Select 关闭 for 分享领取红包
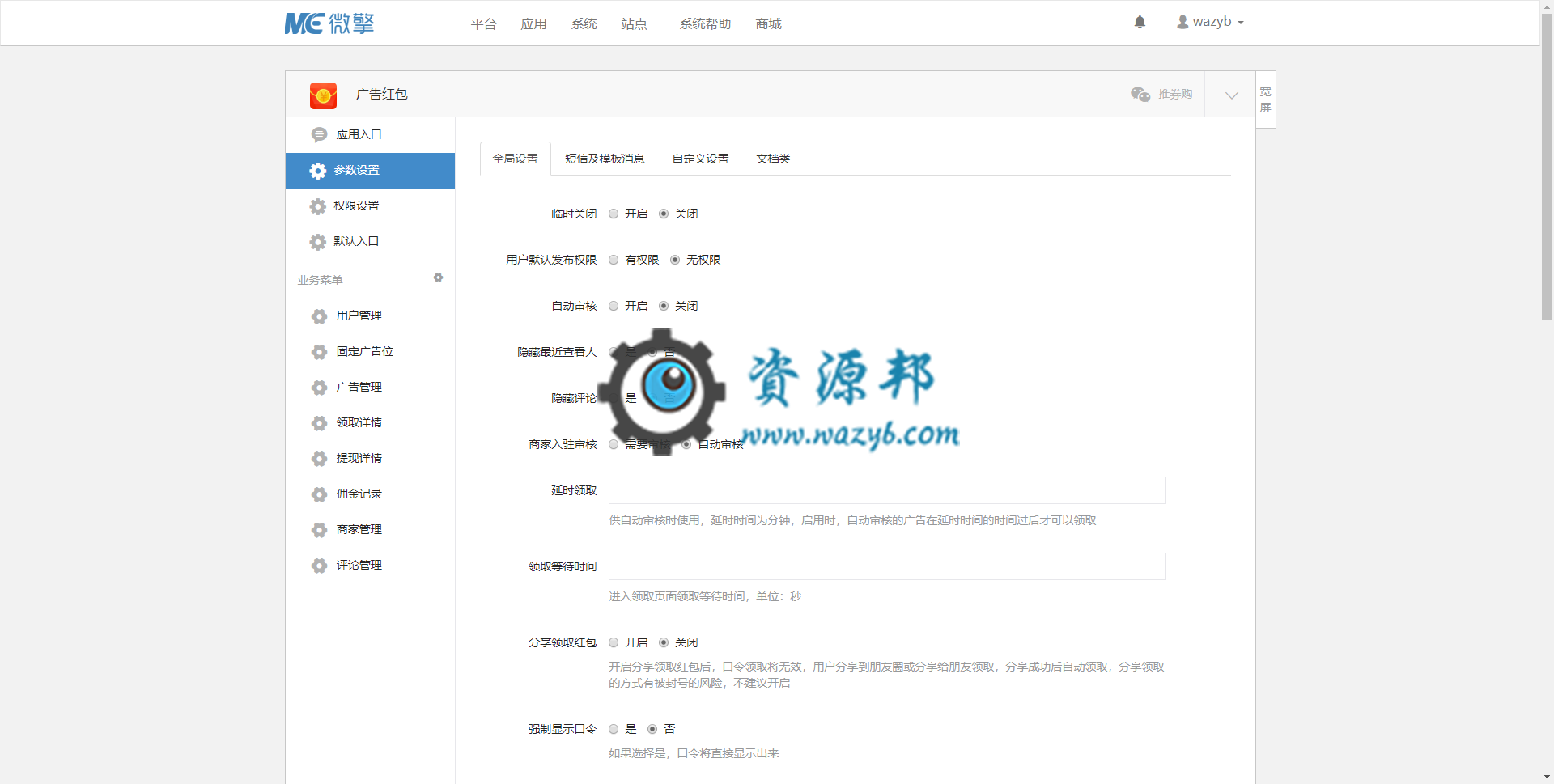 click(x=664, y=642)
